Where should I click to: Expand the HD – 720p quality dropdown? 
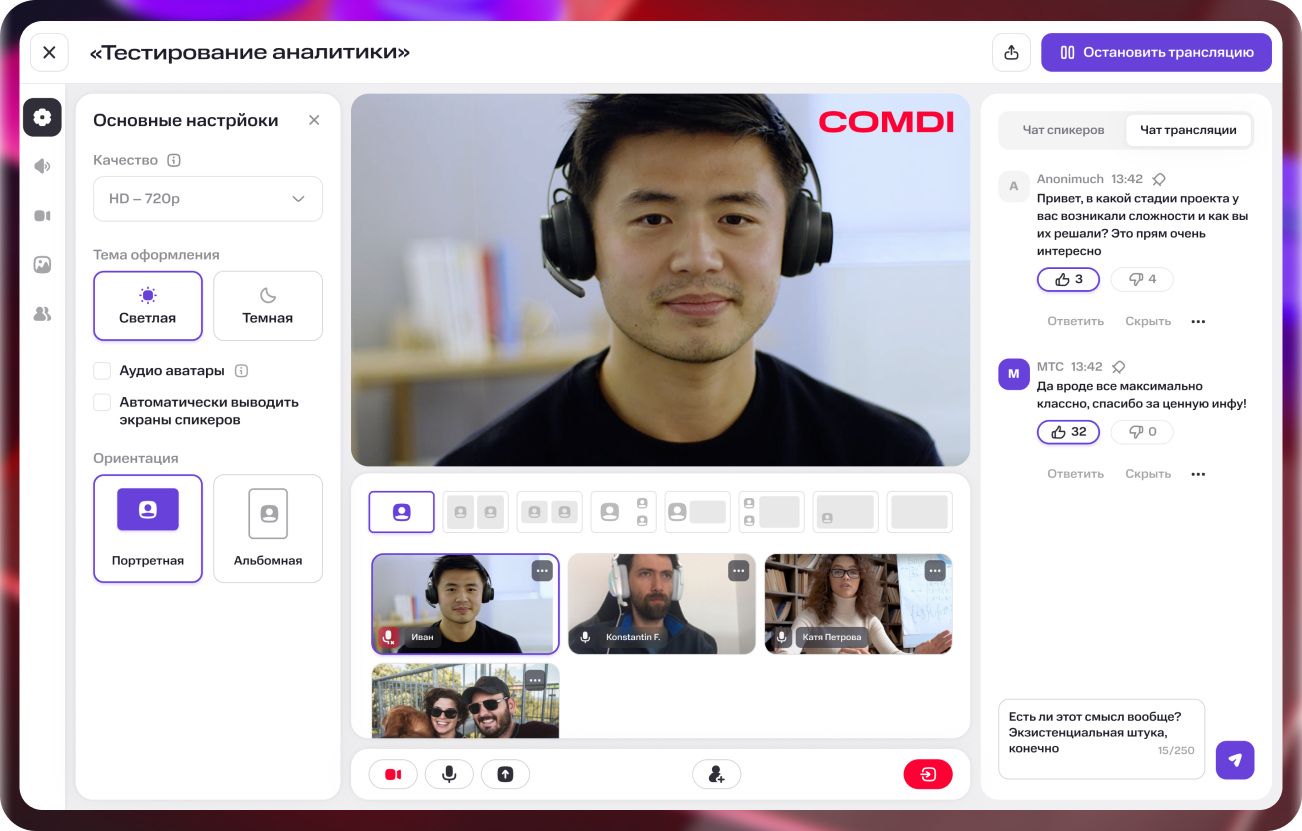click(208, 199)
